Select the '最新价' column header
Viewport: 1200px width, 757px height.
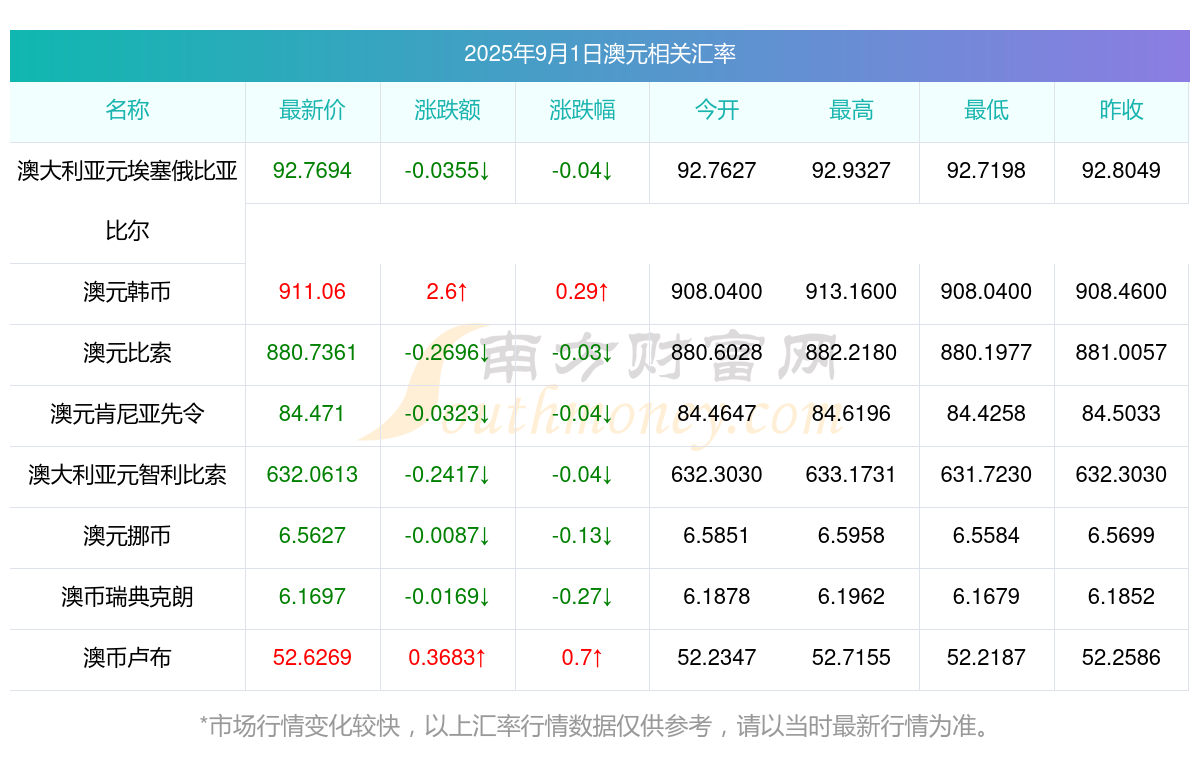312,110
